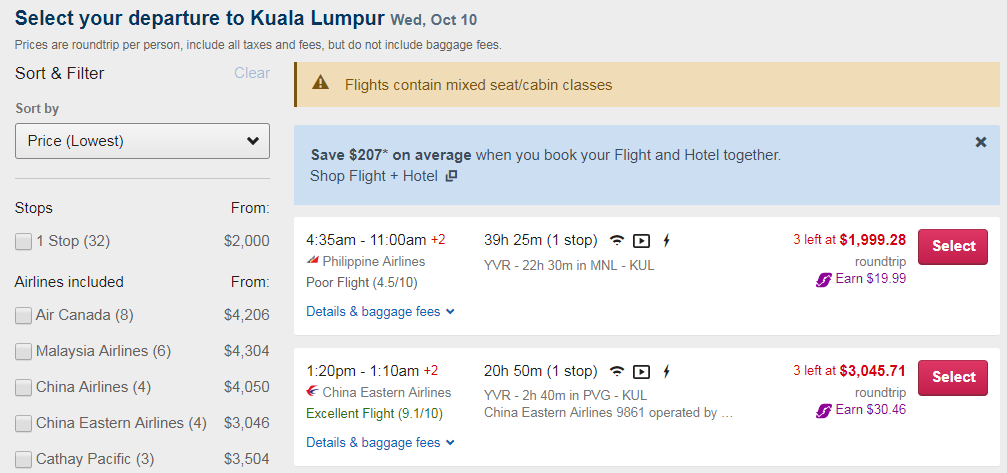Viewport: 1007px width, 473px height.
Task: Click the power outlet icon on China Eastern flight
Action: point(666,371)
